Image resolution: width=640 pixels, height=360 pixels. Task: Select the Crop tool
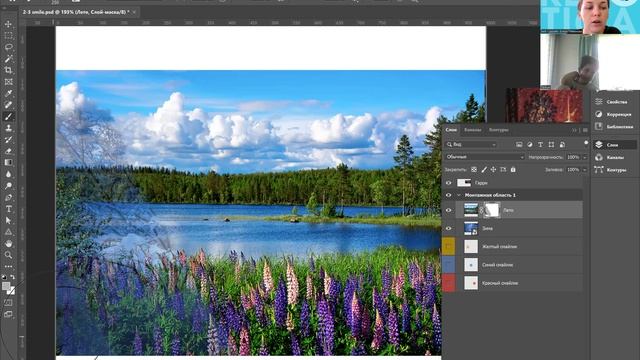click(x=8, y=70)
